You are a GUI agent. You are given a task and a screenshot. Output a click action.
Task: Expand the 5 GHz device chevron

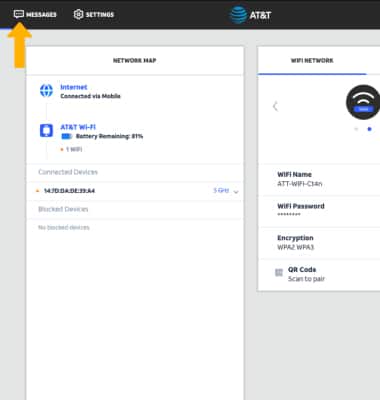tap(236, 192)
